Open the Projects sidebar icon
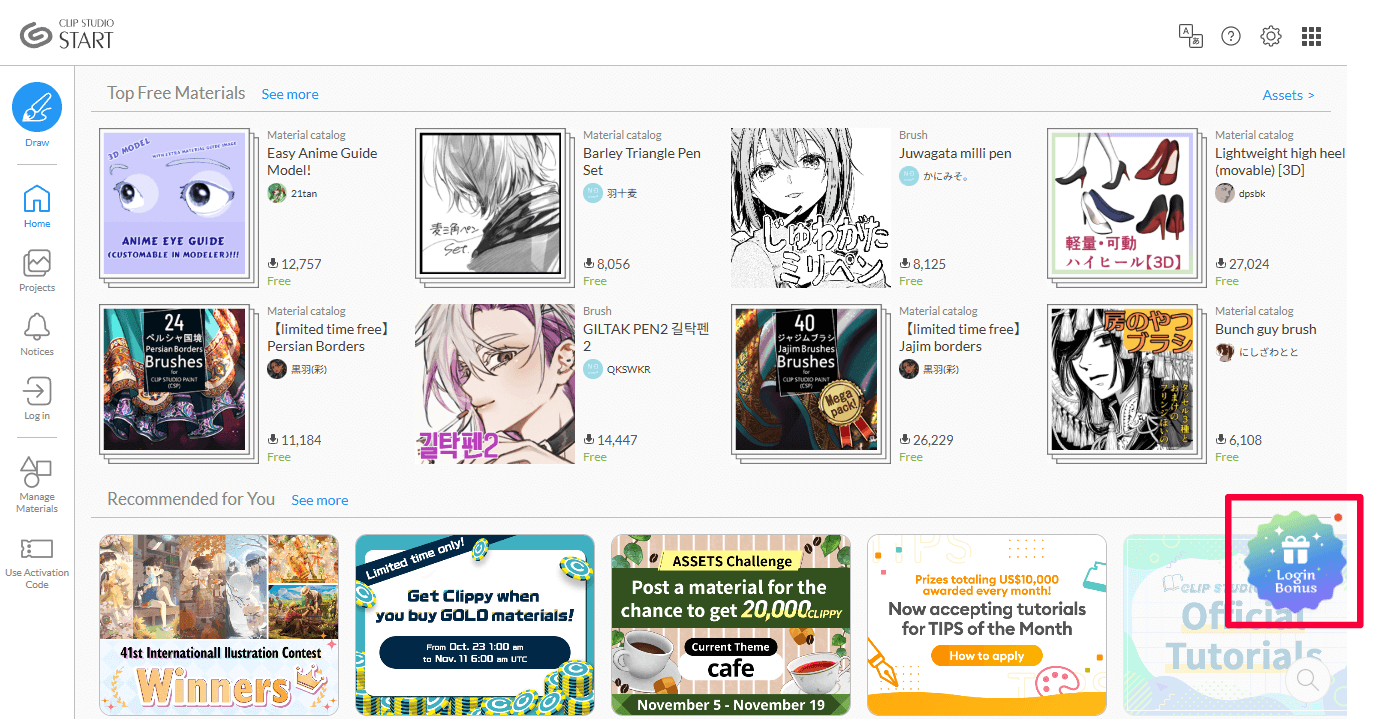1377x719 pixels. pos(37,263)
